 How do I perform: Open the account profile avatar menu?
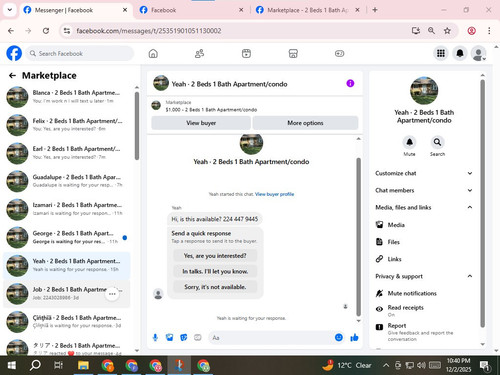[478, 53]
